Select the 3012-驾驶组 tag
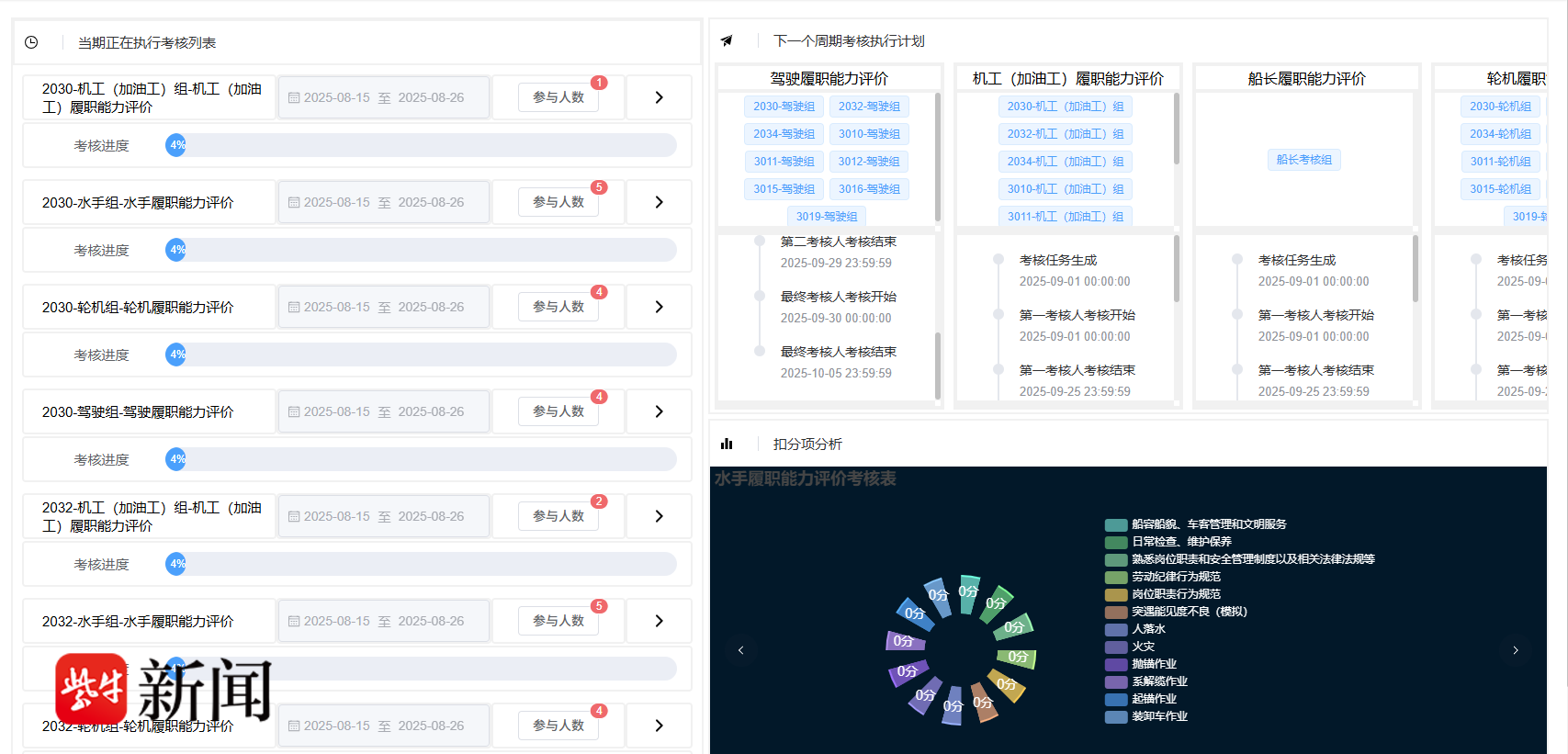 click(x=869, y=162)
